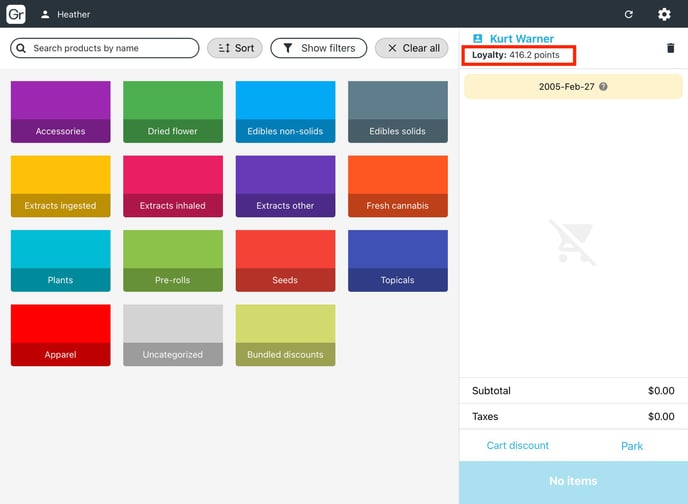Click the Heather user account icon
This screenshot has height=504, width=688.
click(x=45, y=14)
